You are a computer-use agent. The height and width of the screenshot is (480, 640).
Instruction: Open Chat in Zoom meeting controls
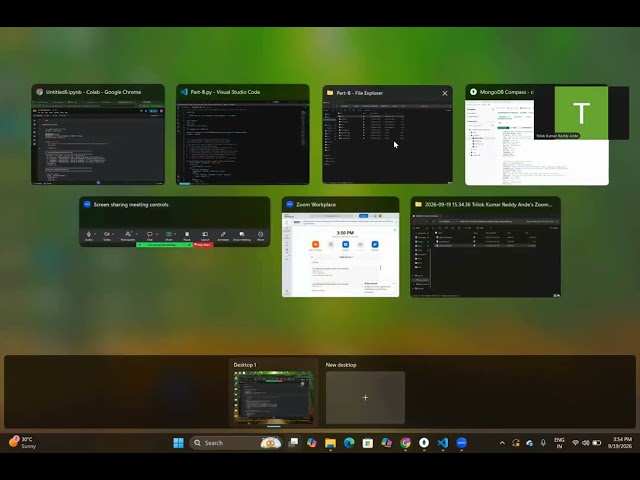(149, 235)
